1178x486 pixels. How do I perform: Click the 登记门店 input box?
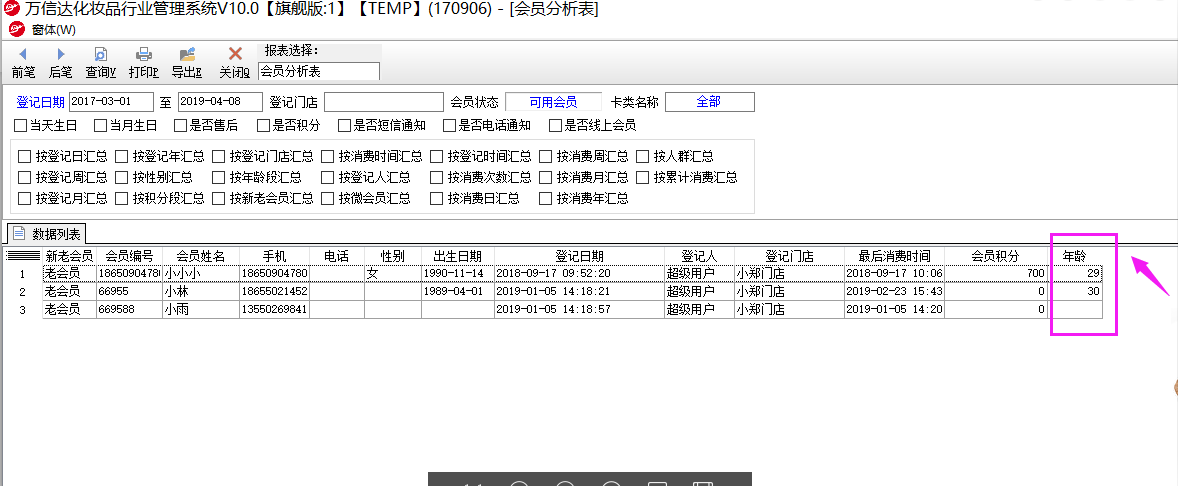pyautogui.click(x=384, y=102)
